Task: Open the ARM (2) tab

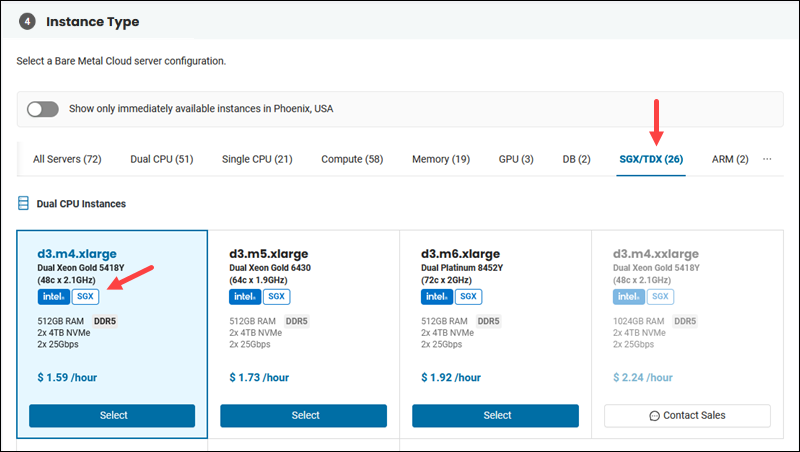Action: 730,159
